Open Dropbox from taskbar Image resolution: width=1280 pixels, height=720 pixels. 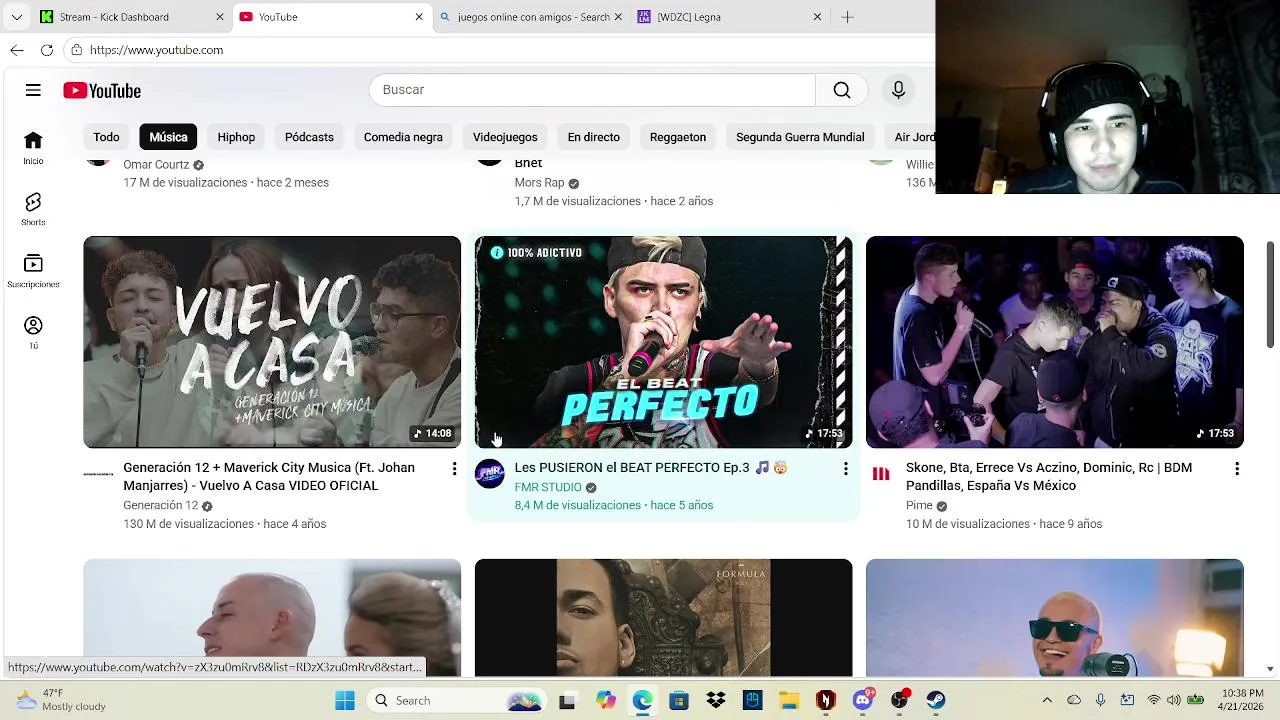(715, 700)
